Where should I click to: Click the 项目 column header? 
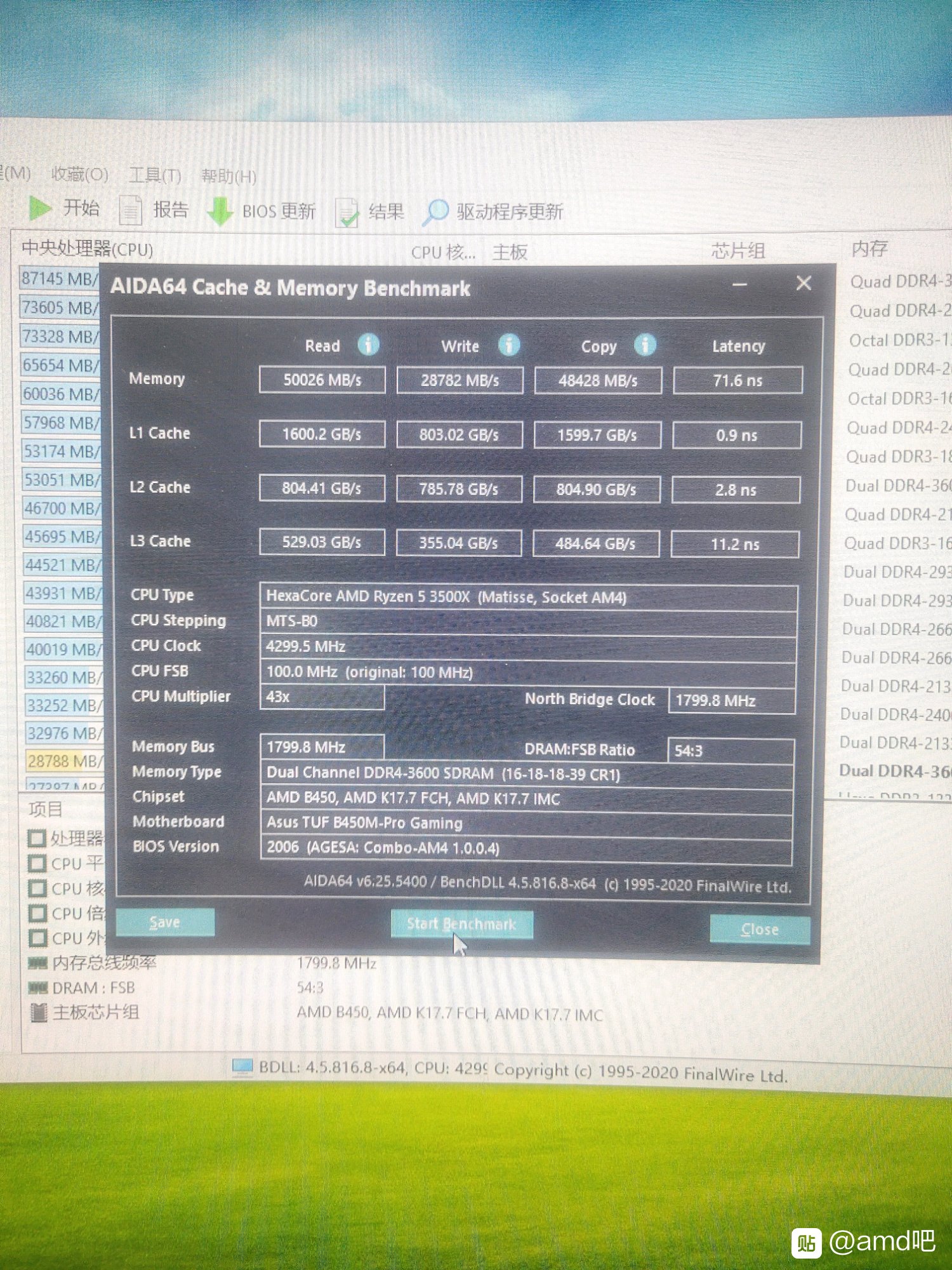click(46, 809)
